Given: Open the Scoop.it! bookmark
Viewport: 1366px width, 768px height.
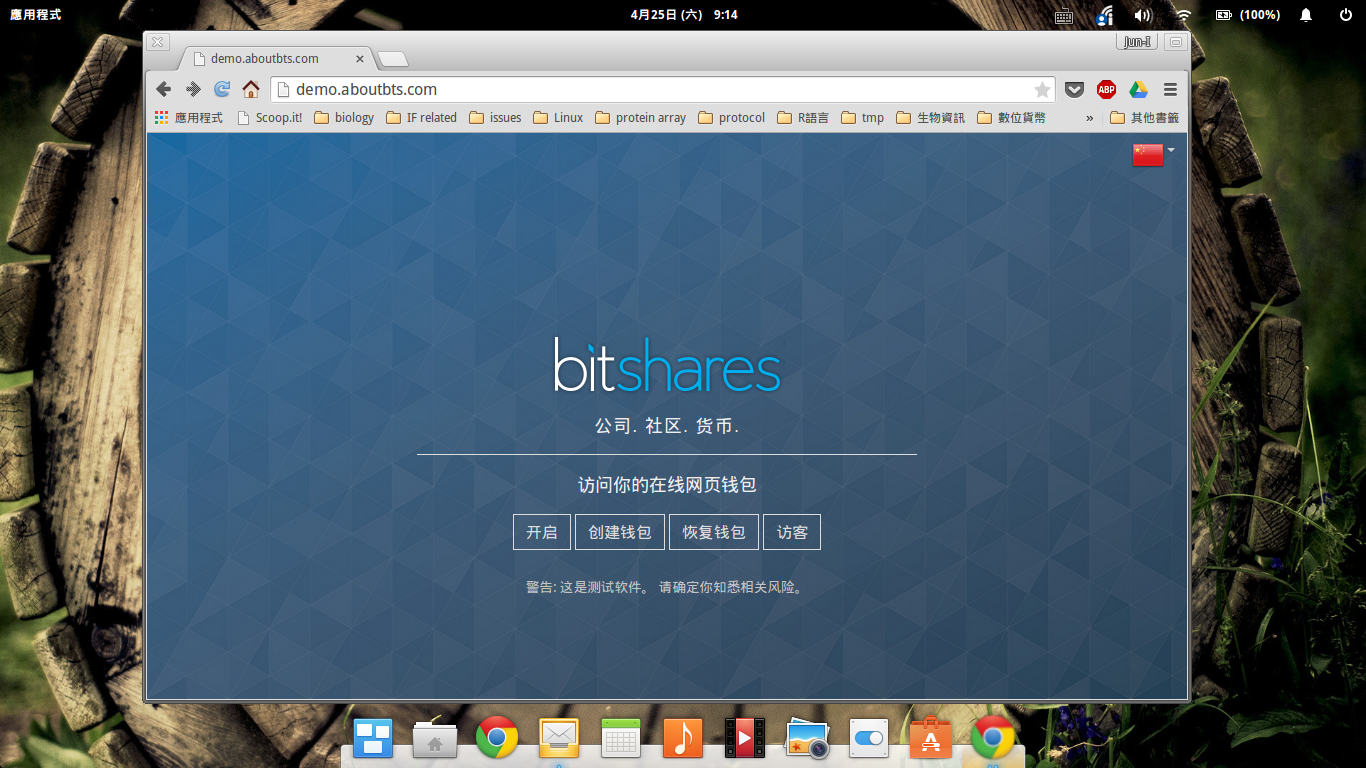Looking at the screenshot, I should [x=269, y=117].
